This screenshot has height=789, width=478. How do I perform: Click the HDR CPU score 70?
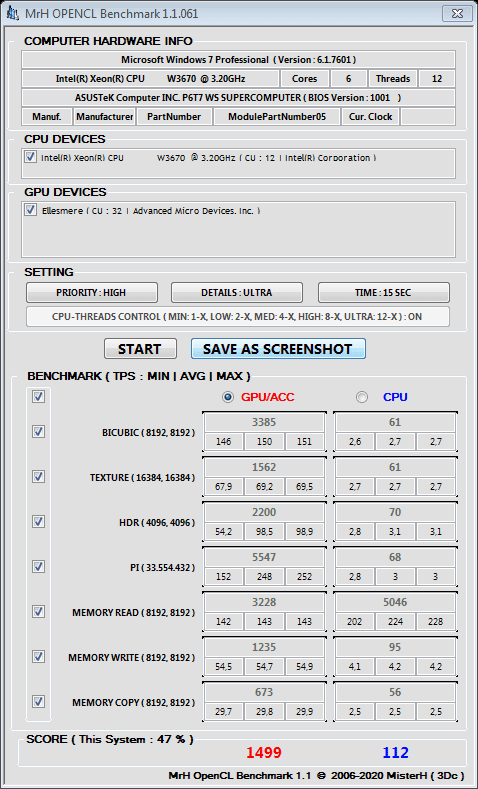coord(395,512)
